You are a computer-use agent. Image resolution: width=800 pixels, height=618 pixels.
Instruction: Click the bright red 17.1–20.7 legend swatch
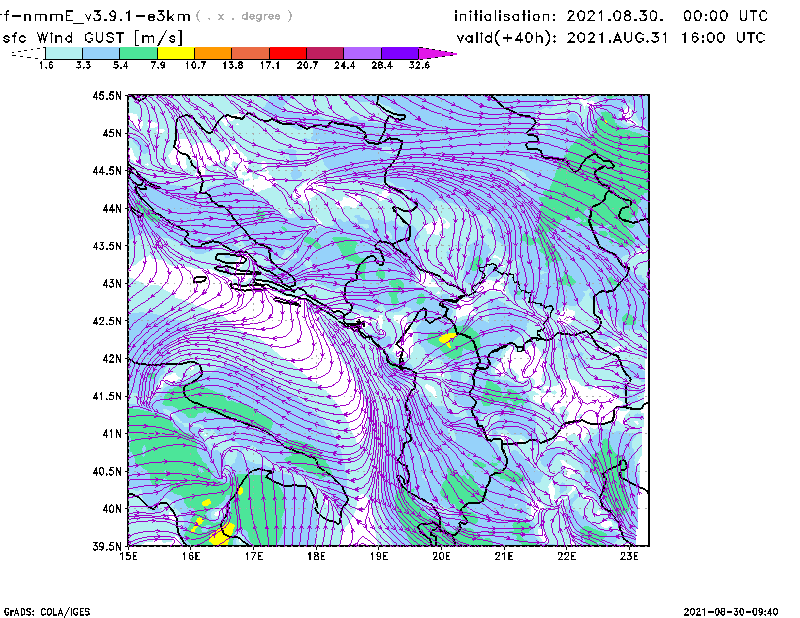[288, 53]
